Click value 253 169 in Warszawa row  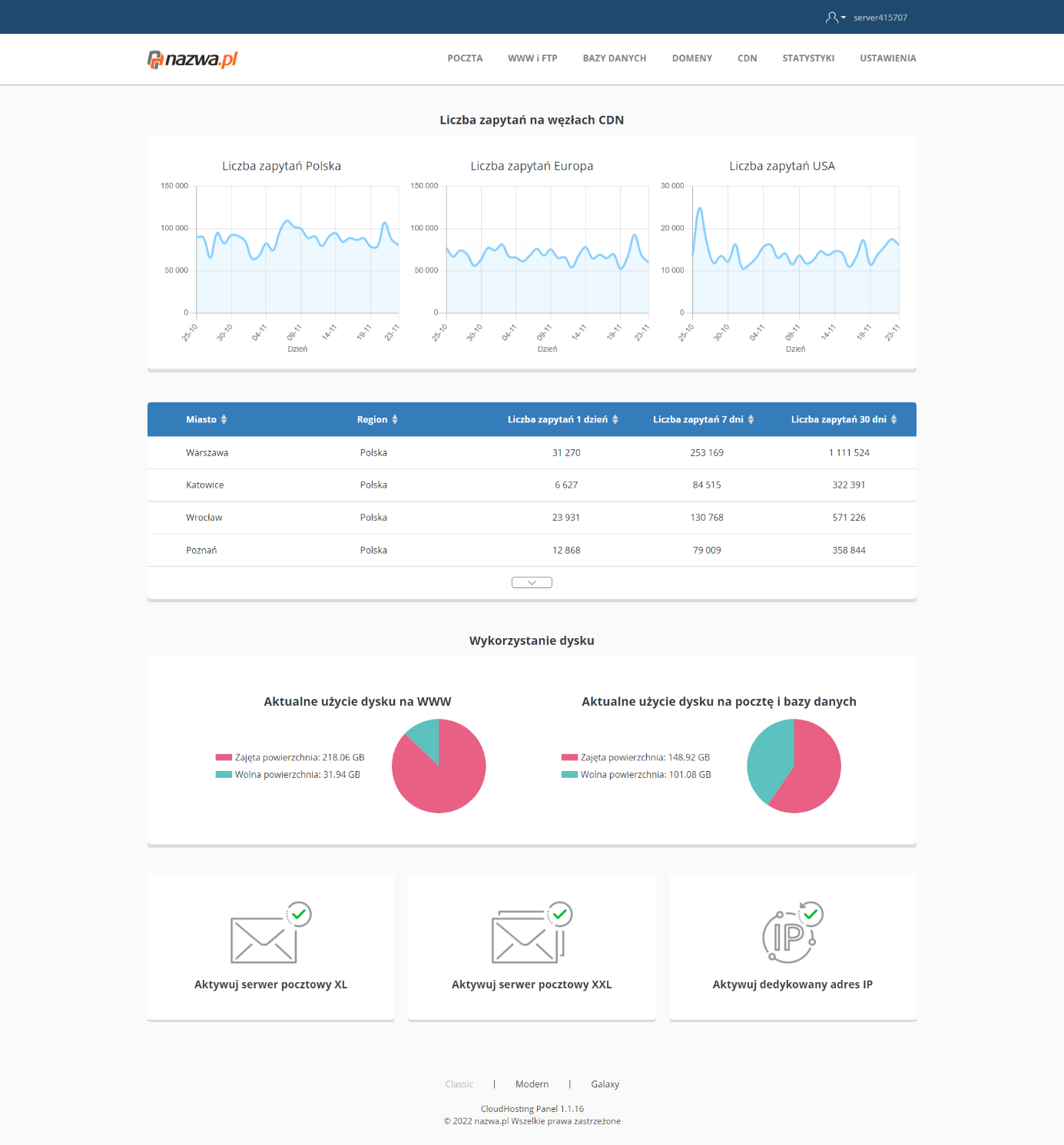tap(707, 453)
